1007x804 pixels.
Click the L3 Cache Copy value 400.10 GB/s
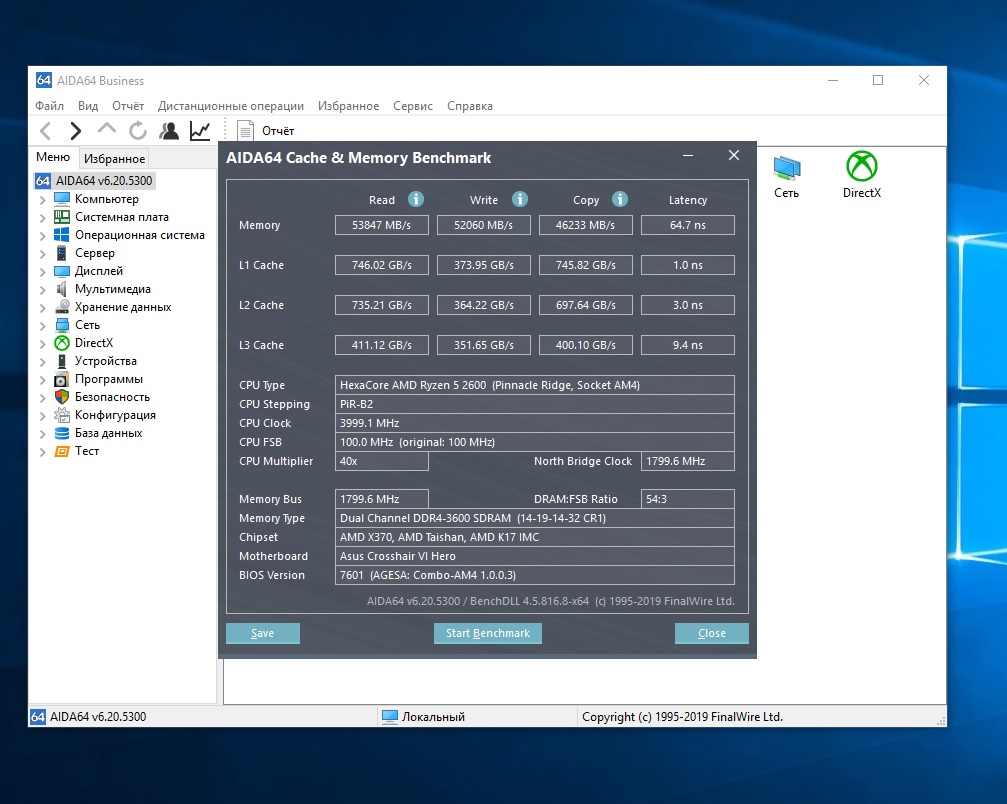[586, 345]
